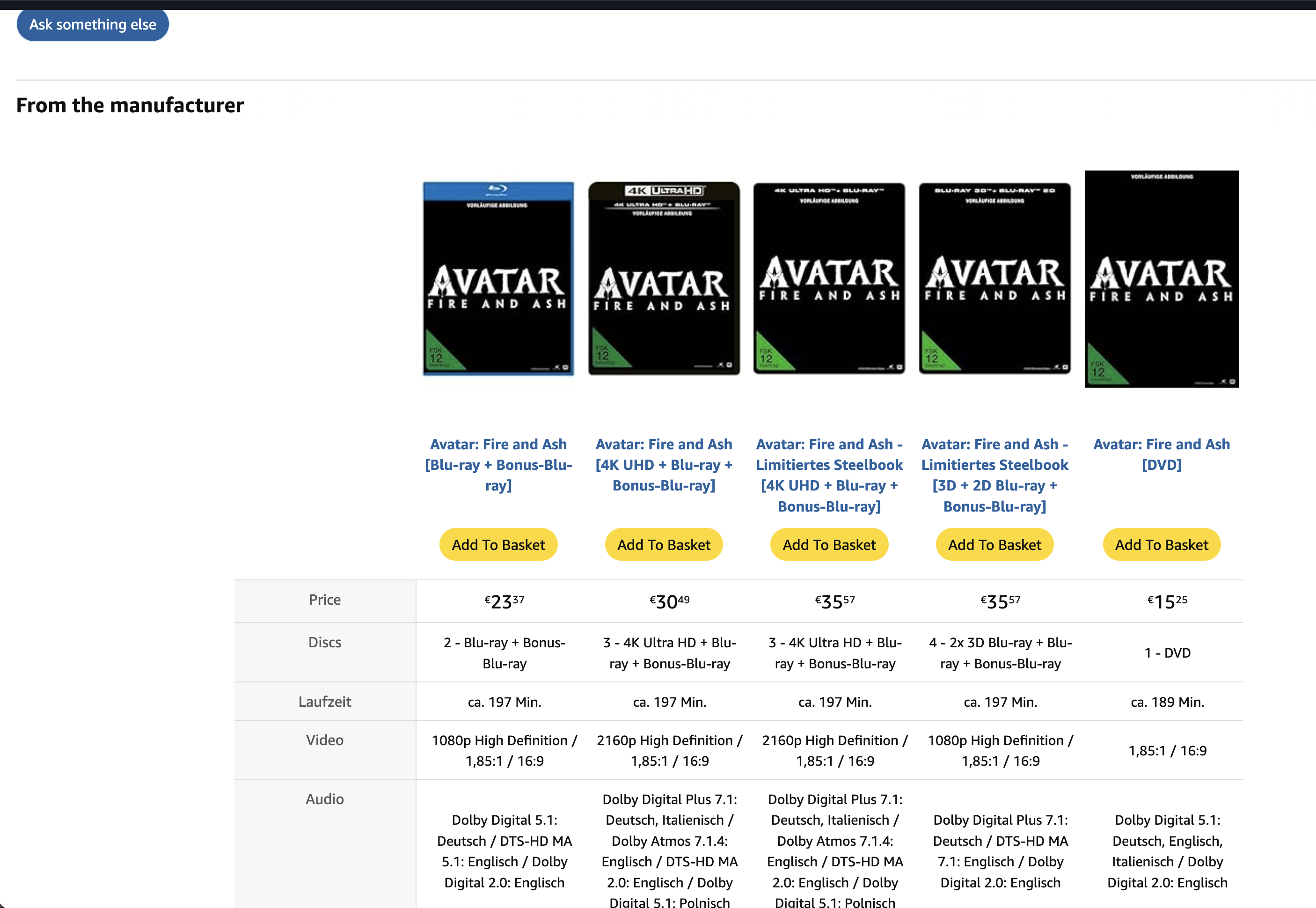This screenshot has height=908, width=1316.
Task: Select the "2 - Blu-ray + Bonus-Blu-ray" discs cell
Action: pos(504,652)
